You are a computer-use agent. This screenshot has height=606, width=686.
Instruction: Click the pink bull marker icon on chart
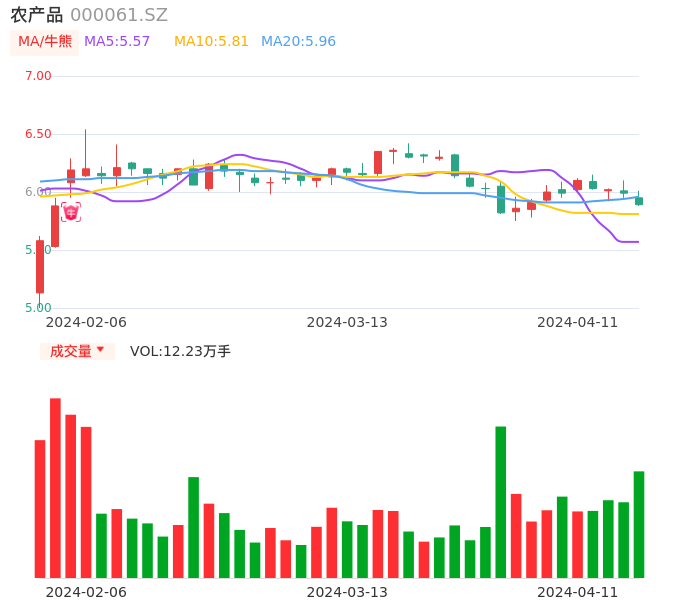tap(71, 212)
